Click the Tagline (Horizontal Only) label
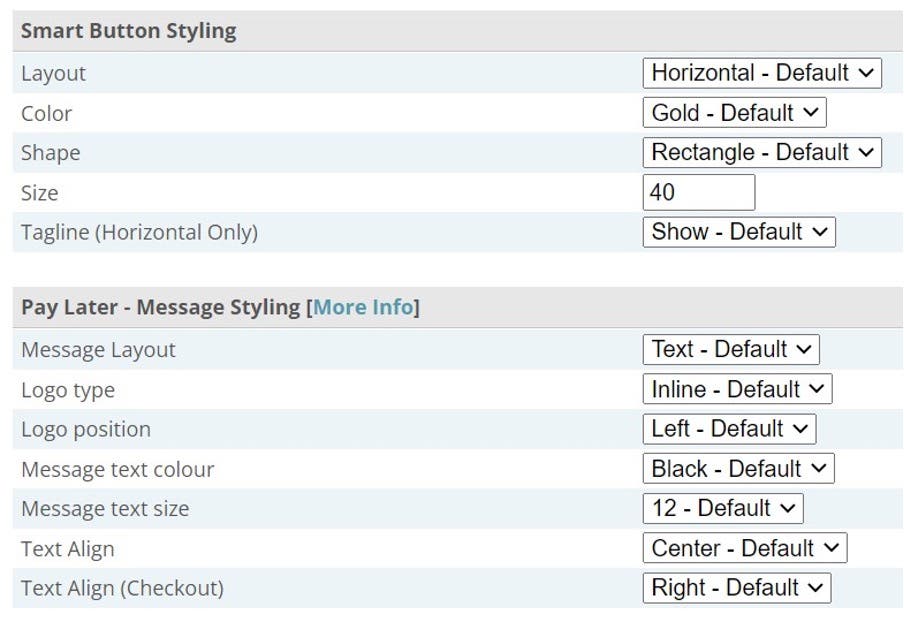Viewport: 904px width, 622px height. click(139, 232)
